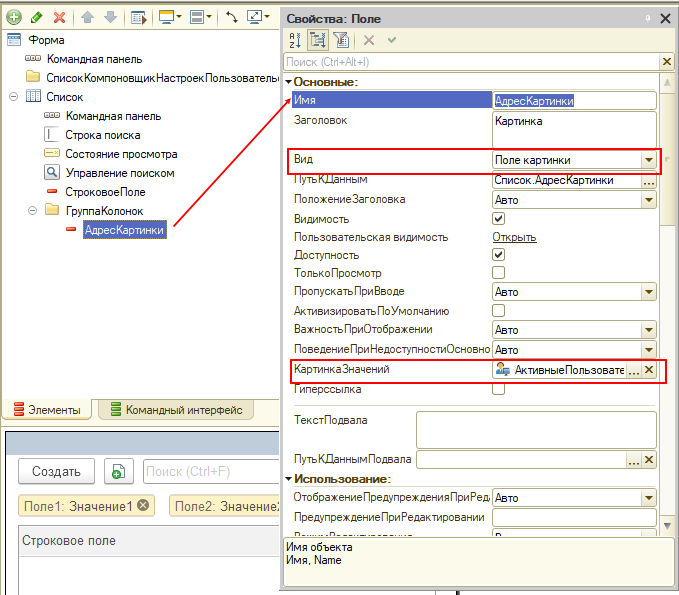This screenshot has width=679, height=595.
Task: Toggle the Видимость checkbox
Action: (x=498, y=218)
